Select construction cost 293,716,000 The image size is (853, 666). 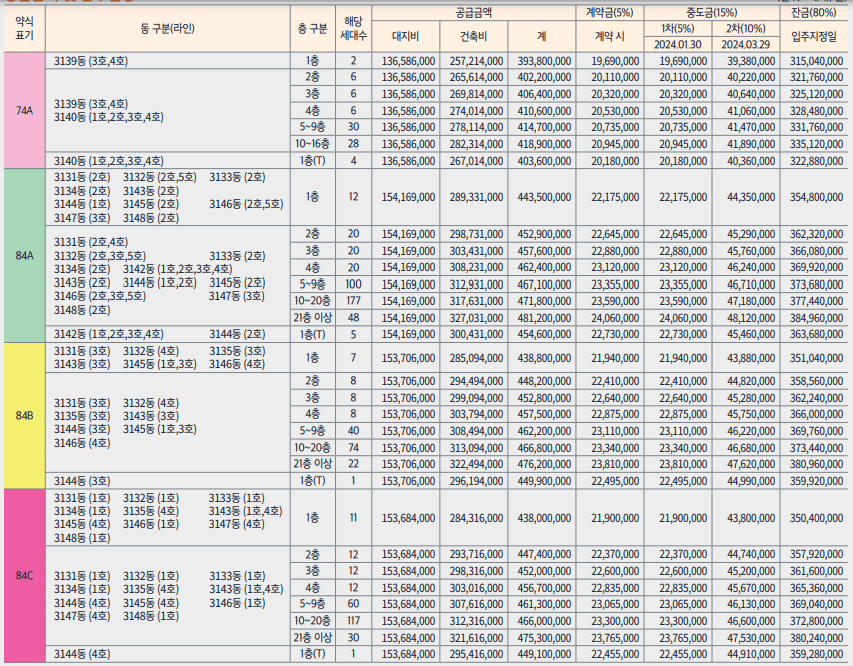click(x=476, y=554)
